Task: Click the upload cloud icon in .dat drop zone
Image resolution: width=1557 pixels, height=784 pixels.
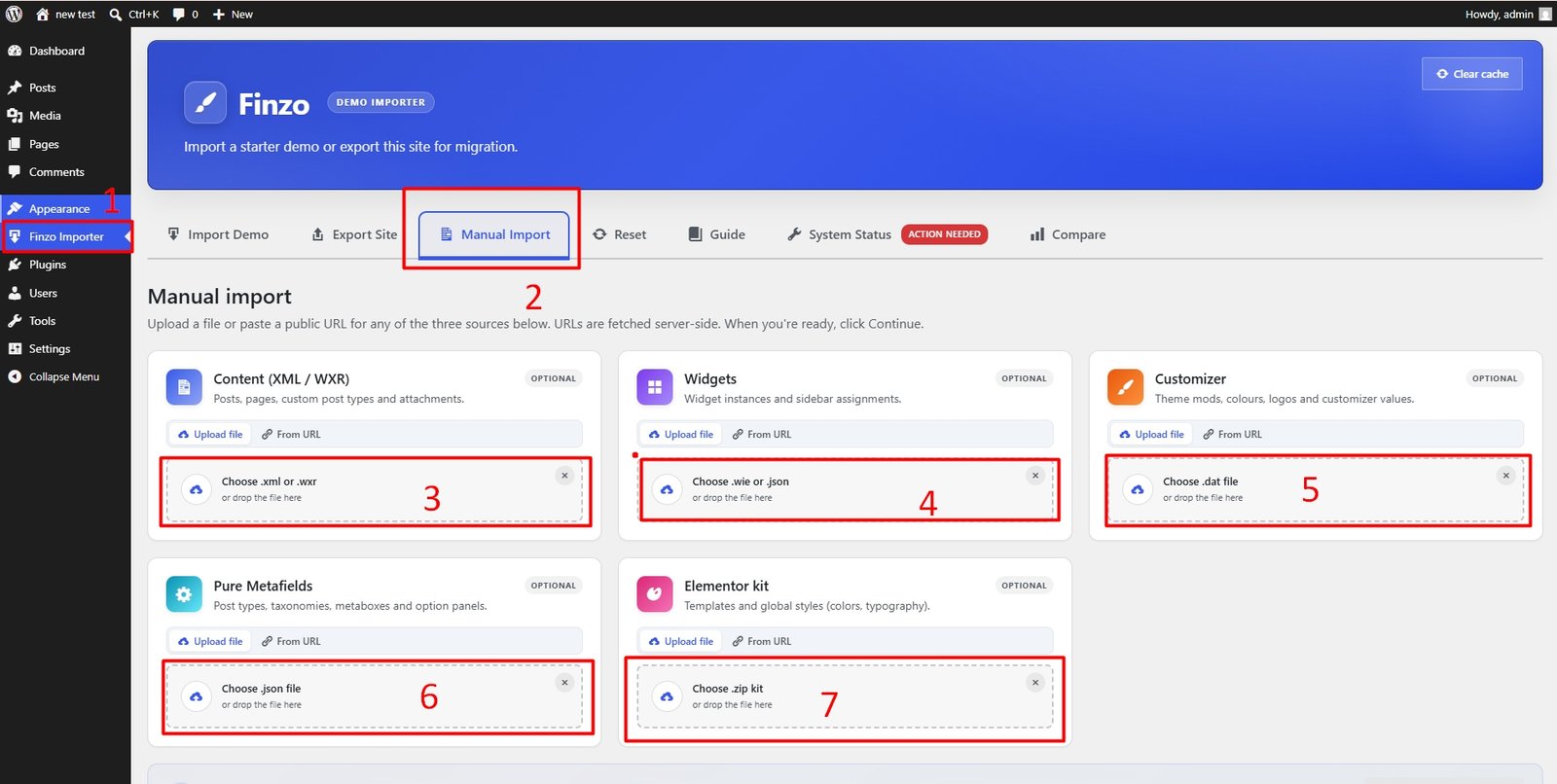Action: coord(1138,489)
